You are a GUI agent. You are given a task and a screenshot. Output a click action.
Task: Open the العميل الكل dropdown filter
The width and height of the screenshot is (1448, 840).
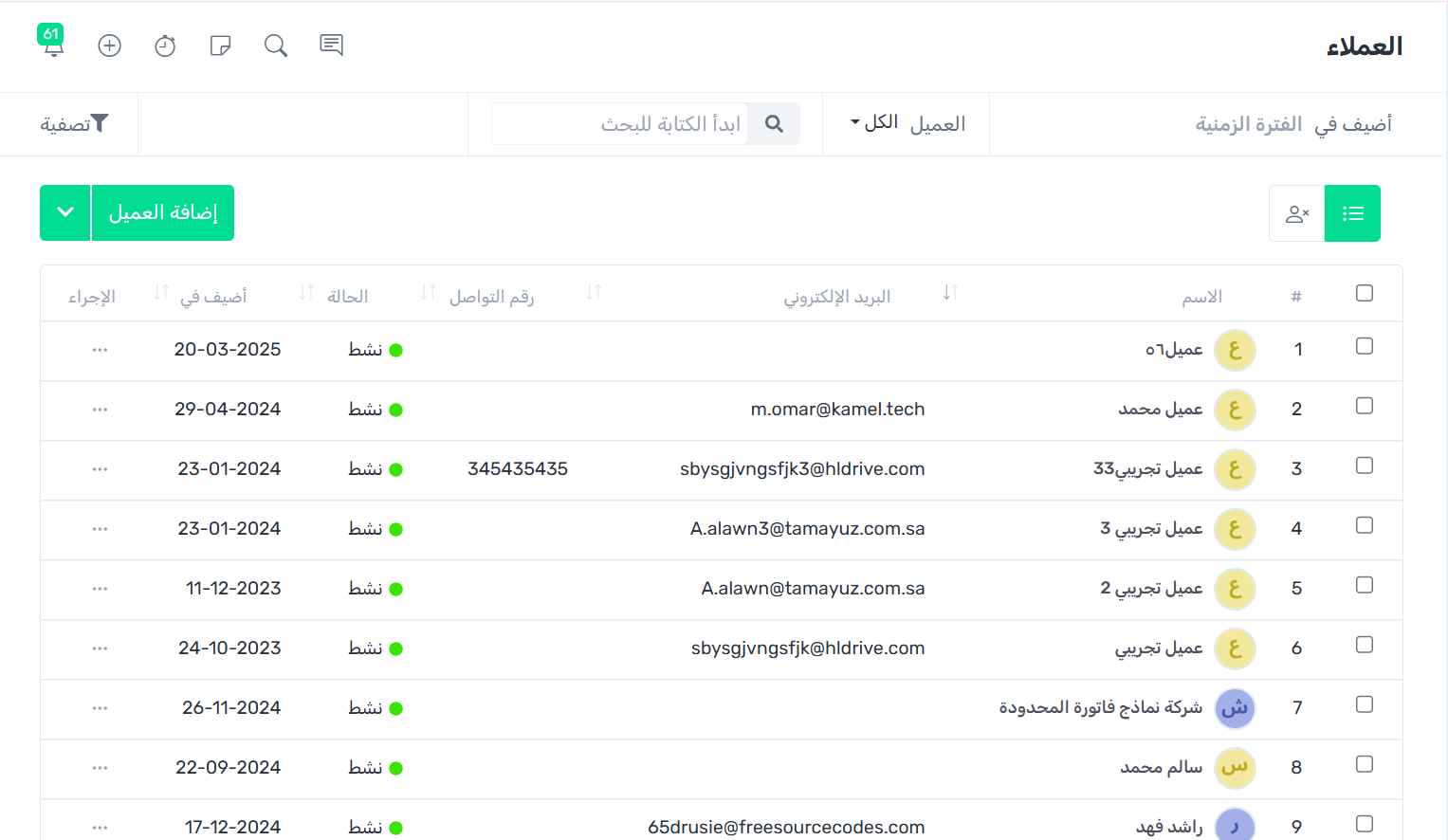(x=907, y=124)
